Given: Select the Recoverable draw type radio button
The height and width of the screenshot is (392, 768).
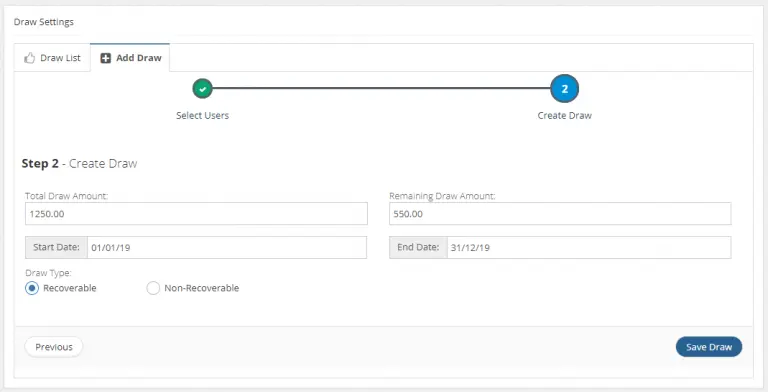Looking at the screenshot, I should click(32, 288).
